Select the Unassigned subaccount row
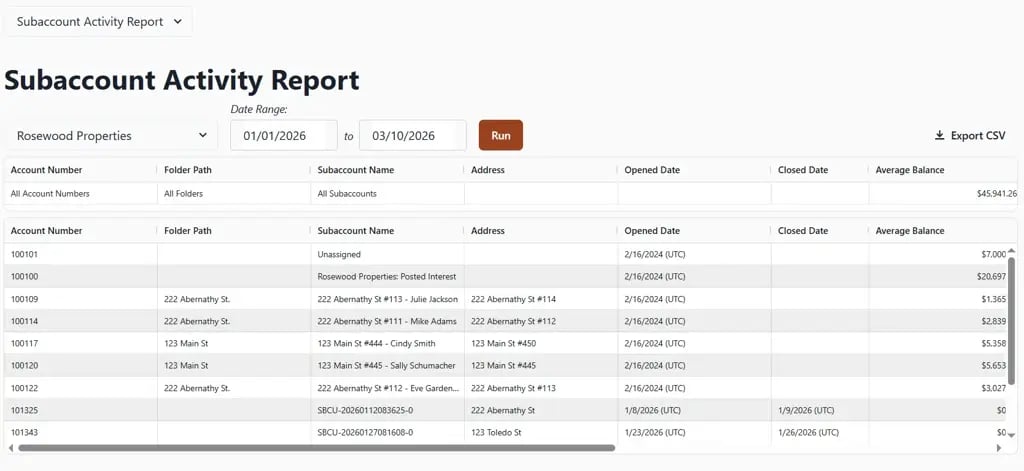 [339, 254]
